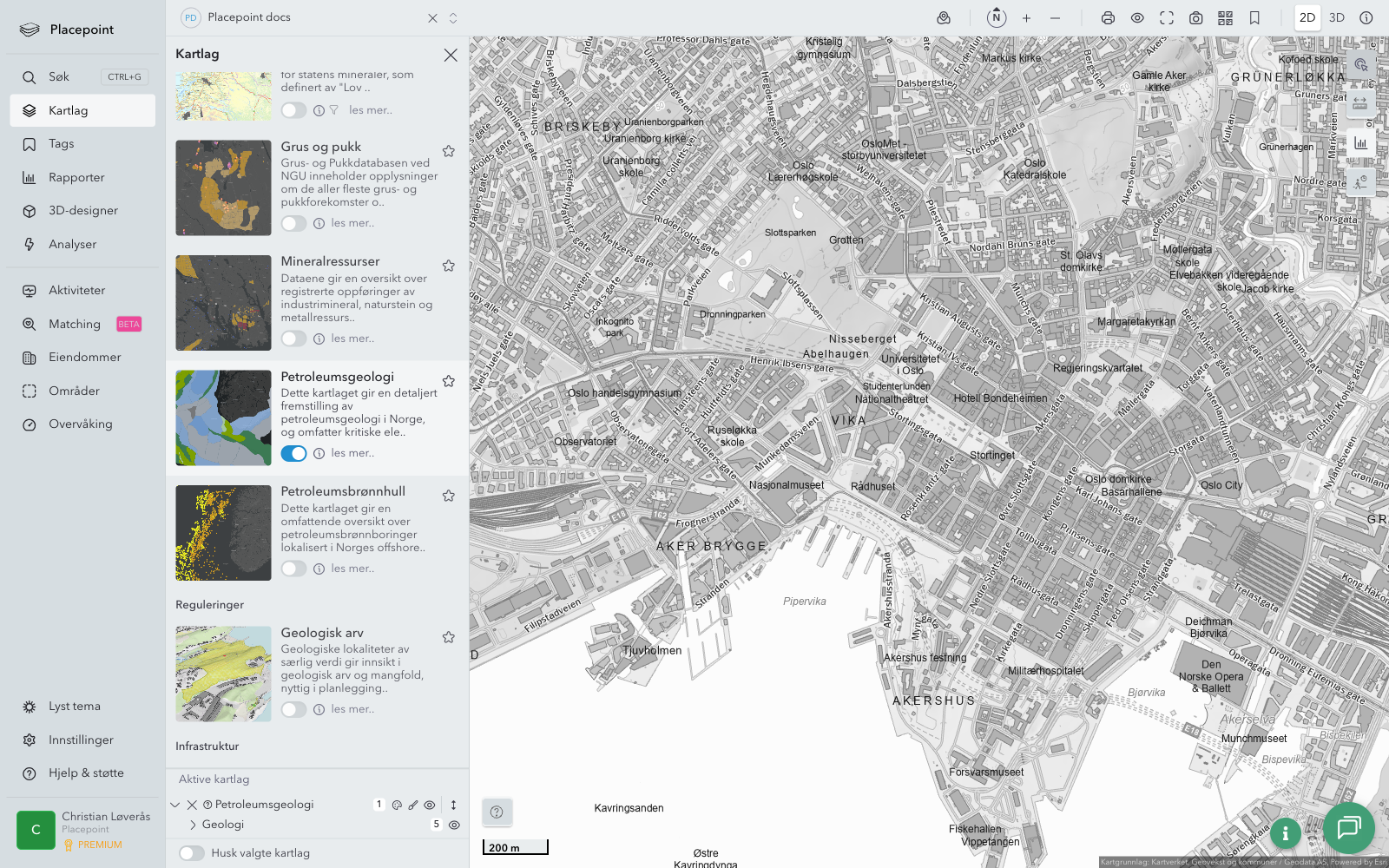The height and width of the screenshot is (868, 1389).
Task: Open the chat support bubble
Action: (1348, 827)
